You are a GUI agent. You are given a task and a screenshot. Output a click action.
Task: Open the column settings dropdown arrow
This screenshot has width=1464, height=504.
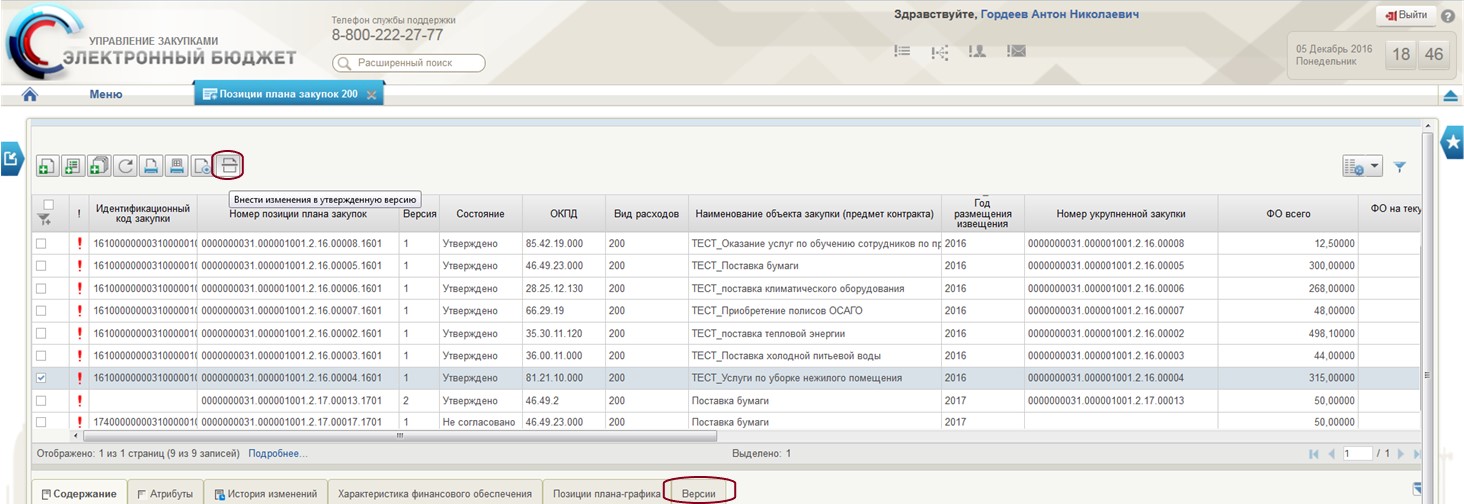point(1375,168)
